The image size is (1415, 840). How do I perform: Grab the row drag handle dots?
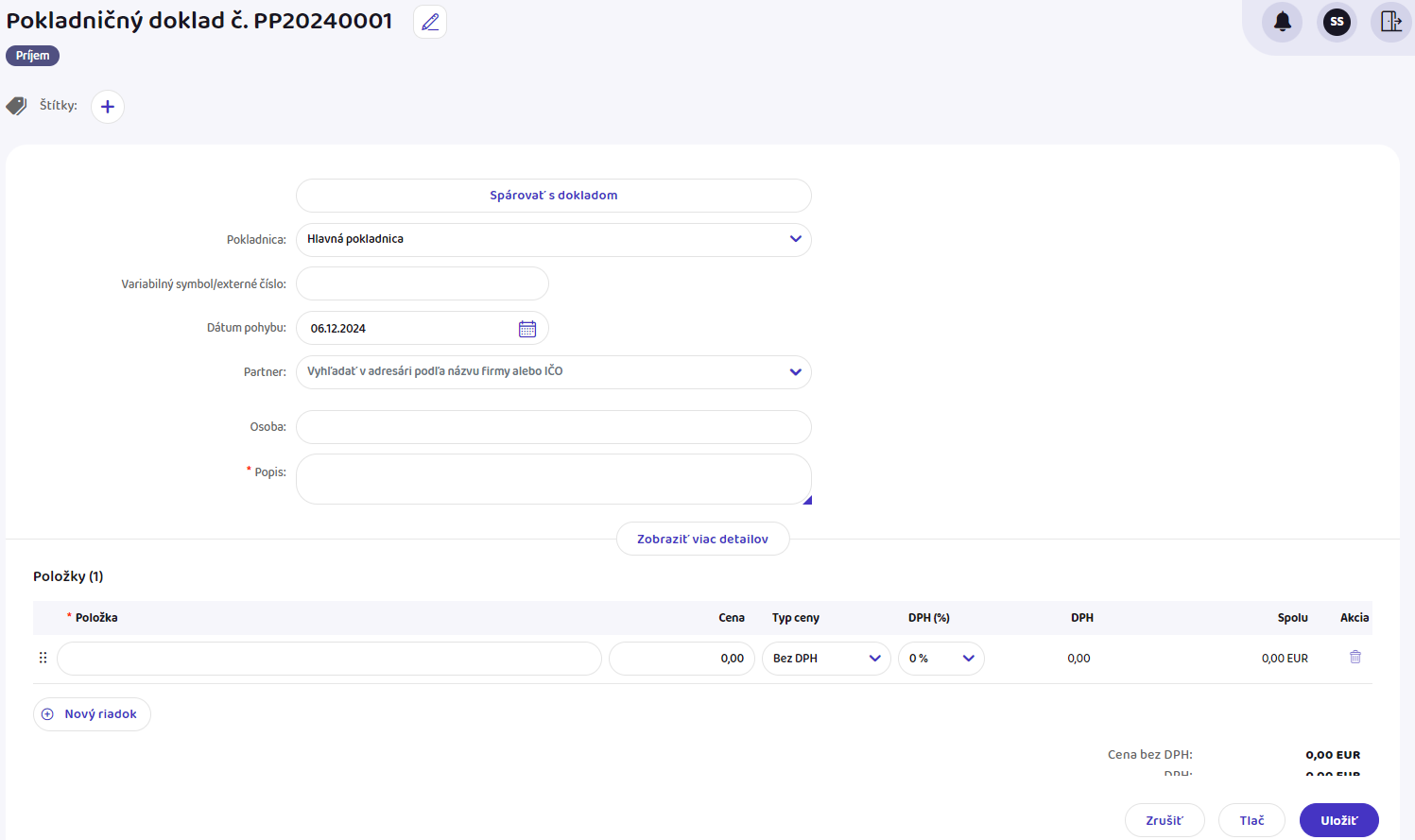tap(43, 658)
